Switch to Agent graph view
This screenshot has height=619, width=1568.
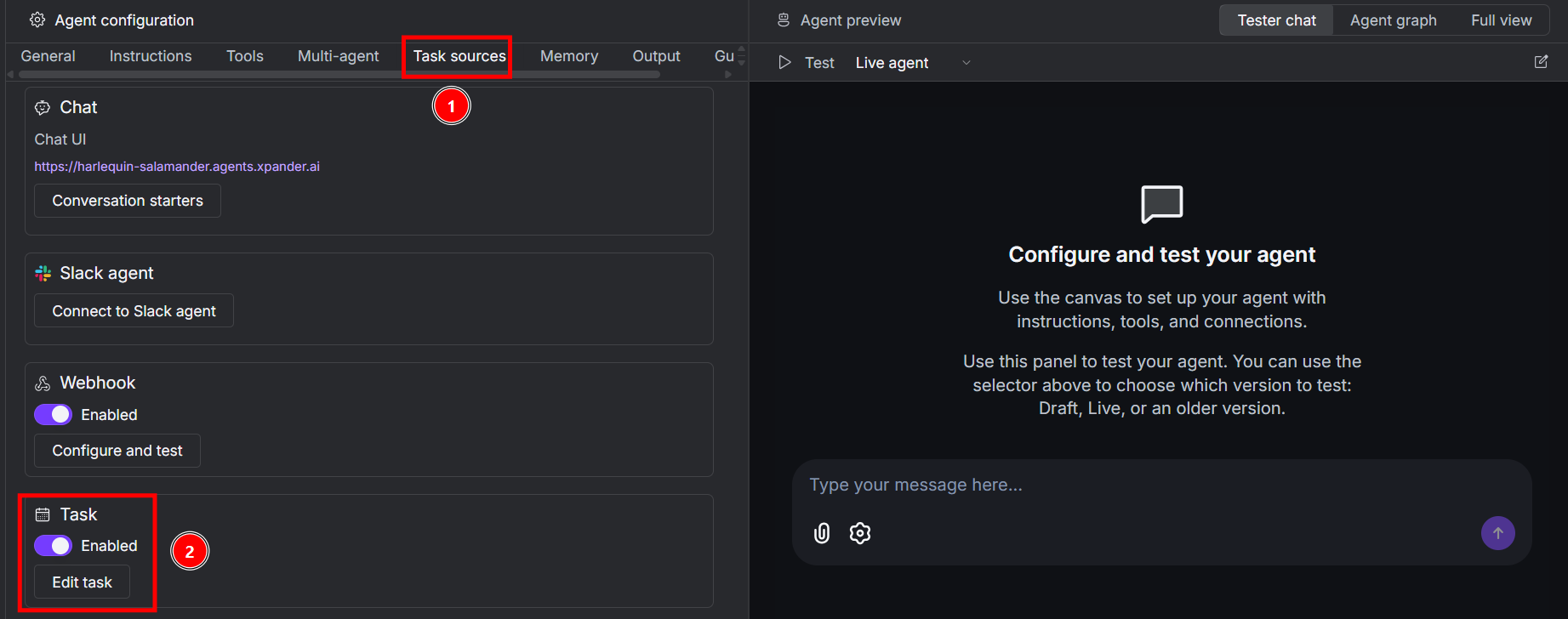pos(1393,20)
